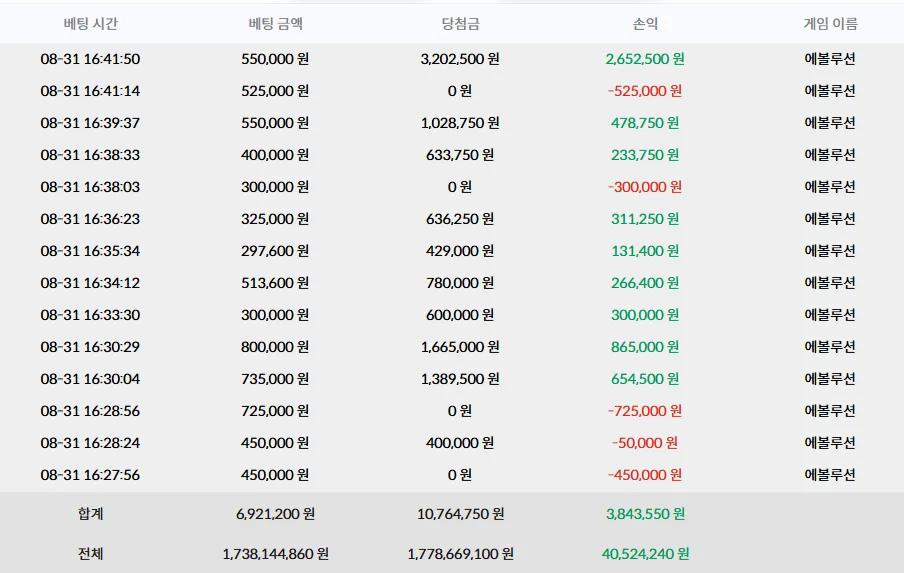The height and width of the screenshot is (573, 904).
Task: Click the 전체 total label
Action: 91,554
